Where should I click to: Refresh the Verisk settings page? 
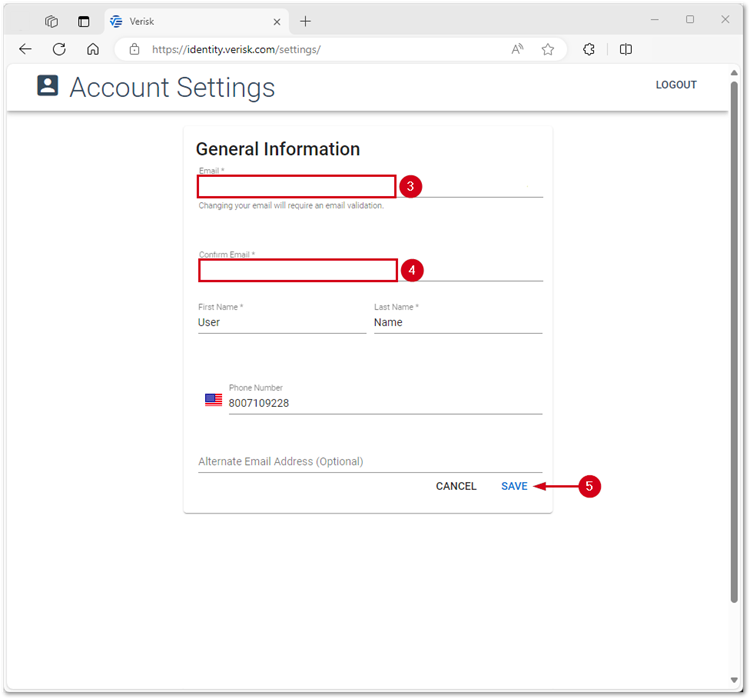point(59,49)
